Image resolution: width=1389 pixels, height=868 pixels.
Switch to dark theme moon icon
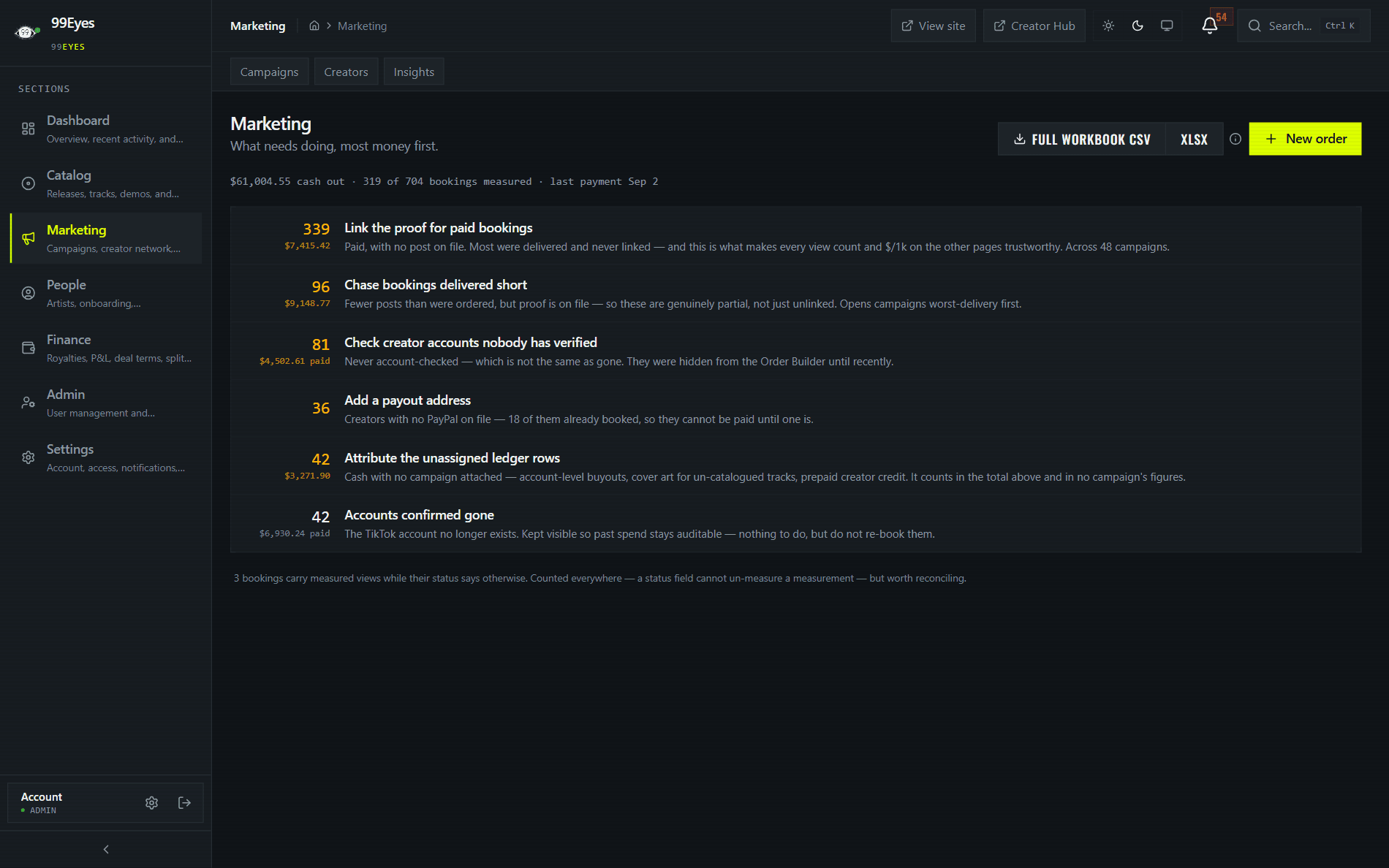1138,26
